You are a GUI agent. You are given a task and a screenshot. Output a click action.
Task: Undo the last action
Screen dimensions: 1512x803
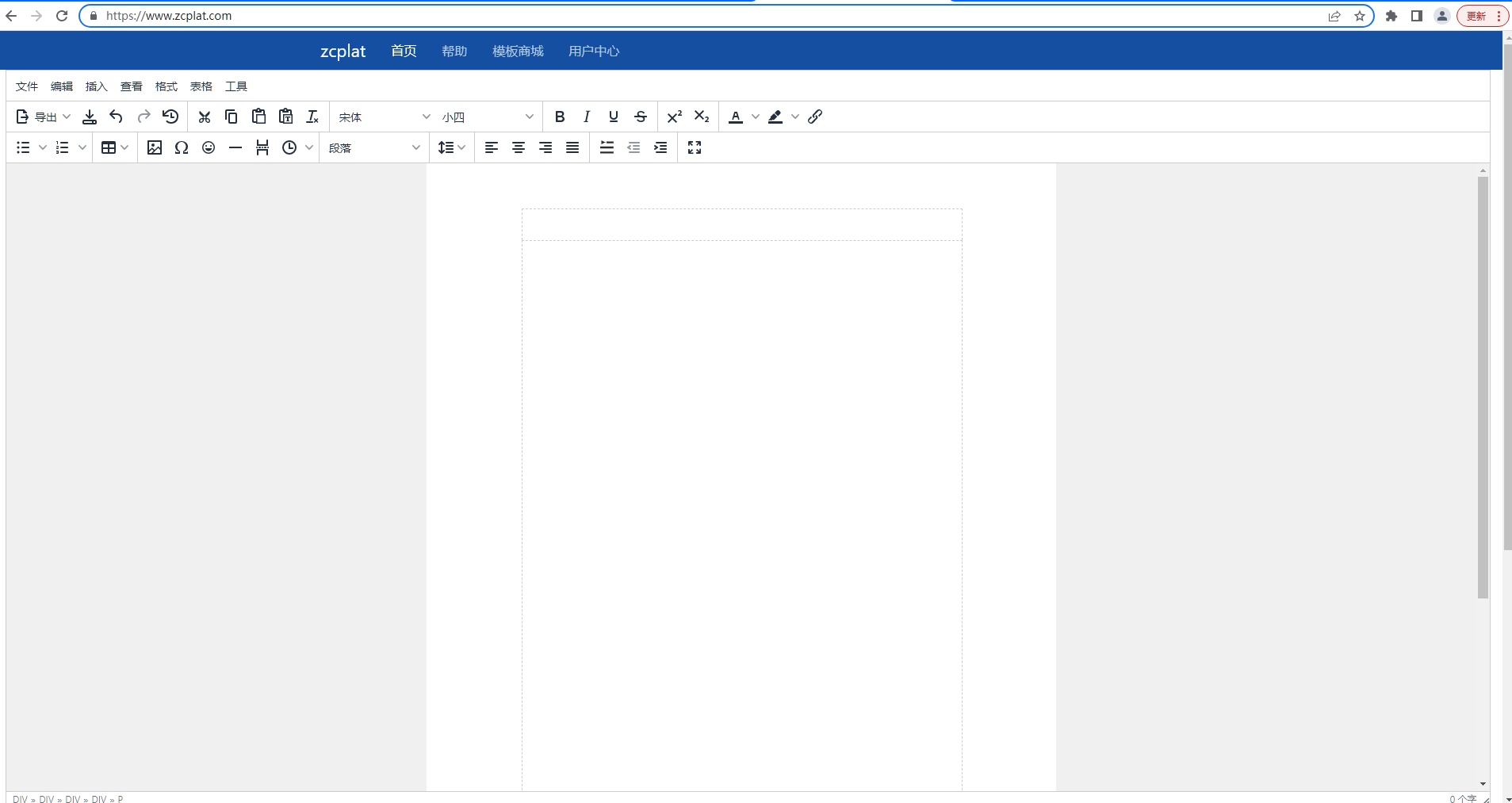(117, 117)
